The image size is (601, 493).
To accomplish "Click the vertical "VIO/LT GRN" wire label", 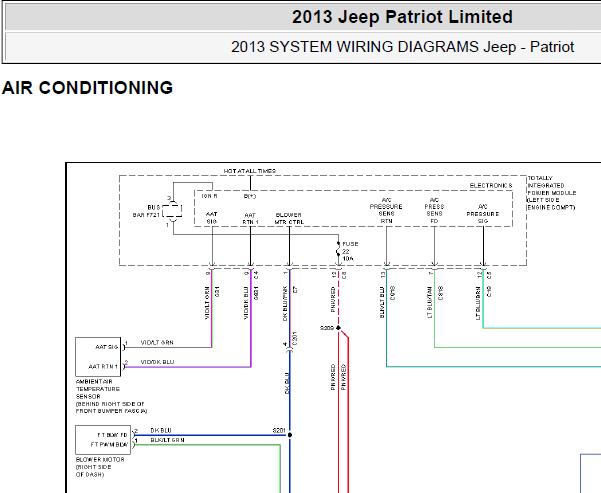I will tap(207, 303).
